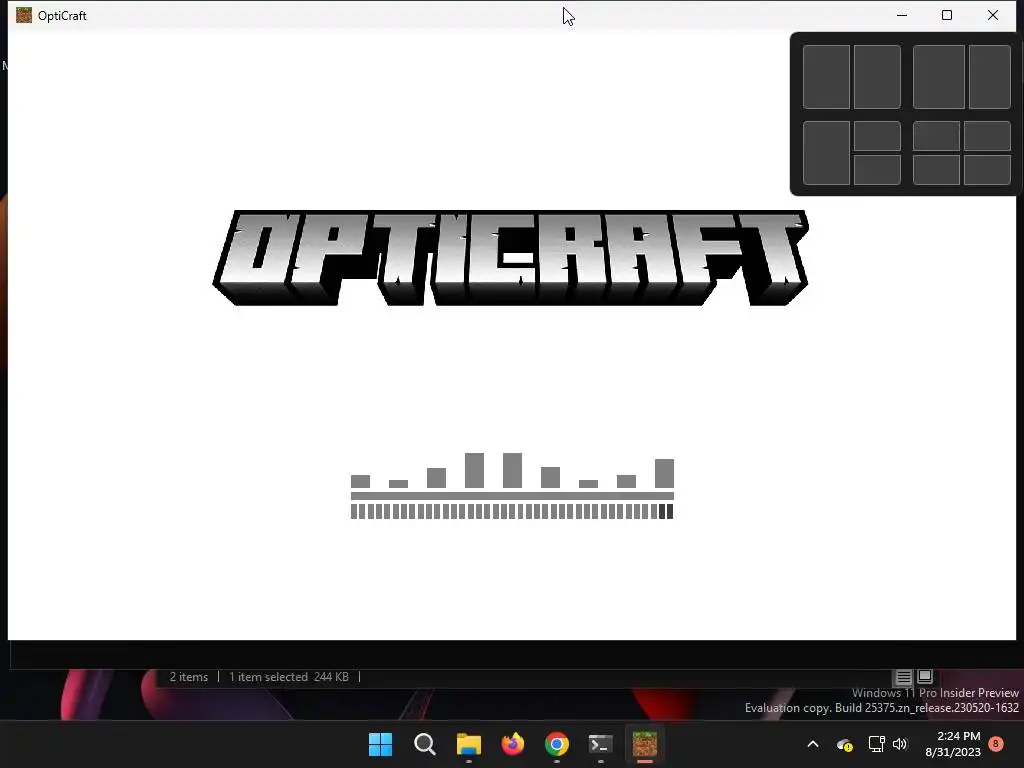Open taskbar Search

tap(424, 744)
